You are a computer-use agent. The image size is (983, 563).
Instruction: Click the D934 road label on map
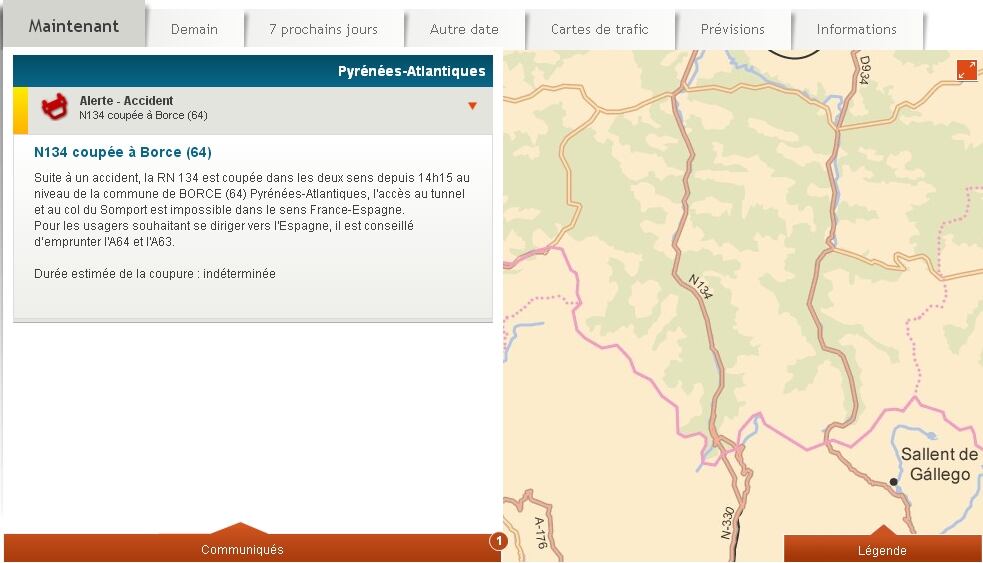pos(865,70)
